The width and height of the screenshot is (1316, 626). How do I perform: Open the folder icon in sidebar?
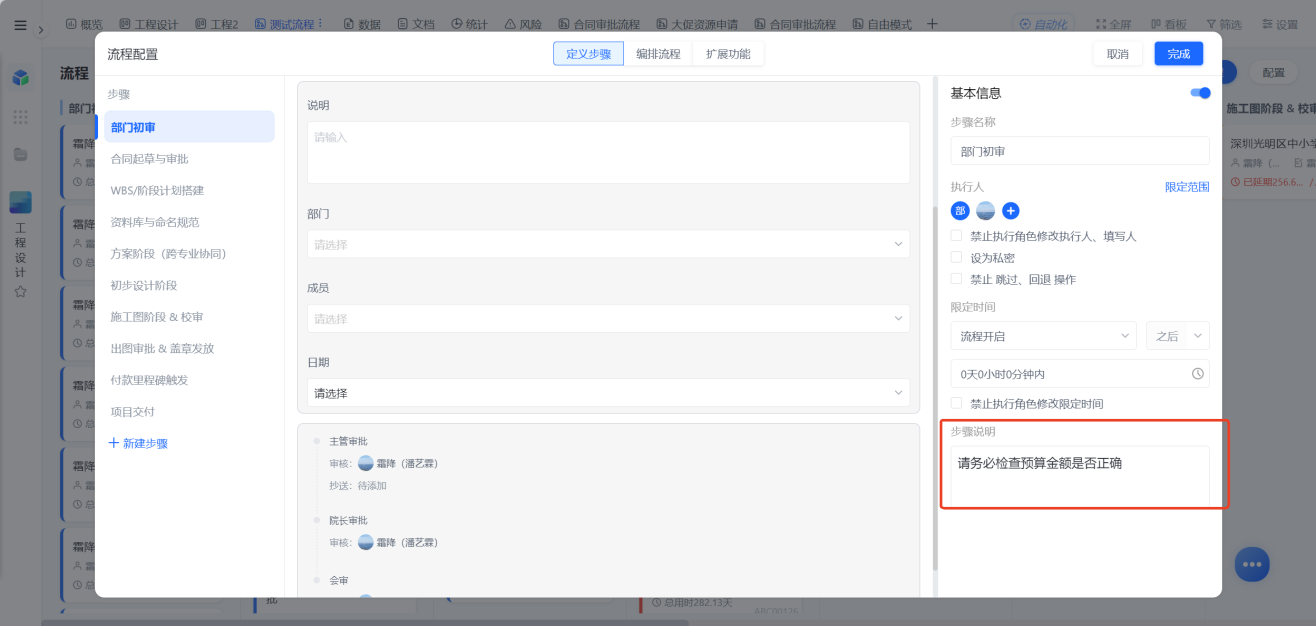(20, 154)
